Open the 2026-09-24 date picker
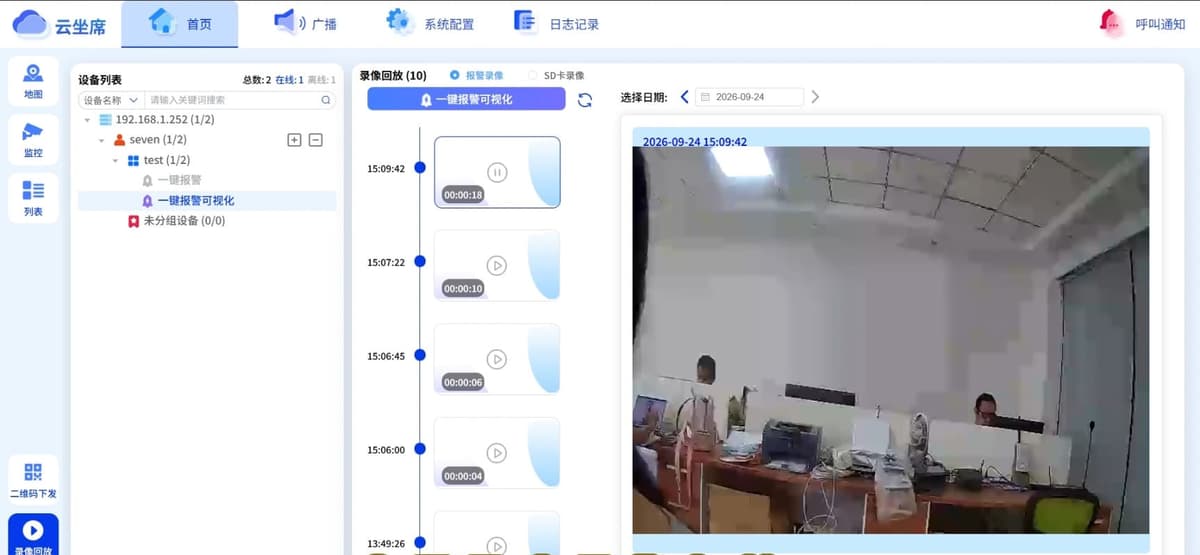The image size is (1200, 555). [x=750, y=97]
